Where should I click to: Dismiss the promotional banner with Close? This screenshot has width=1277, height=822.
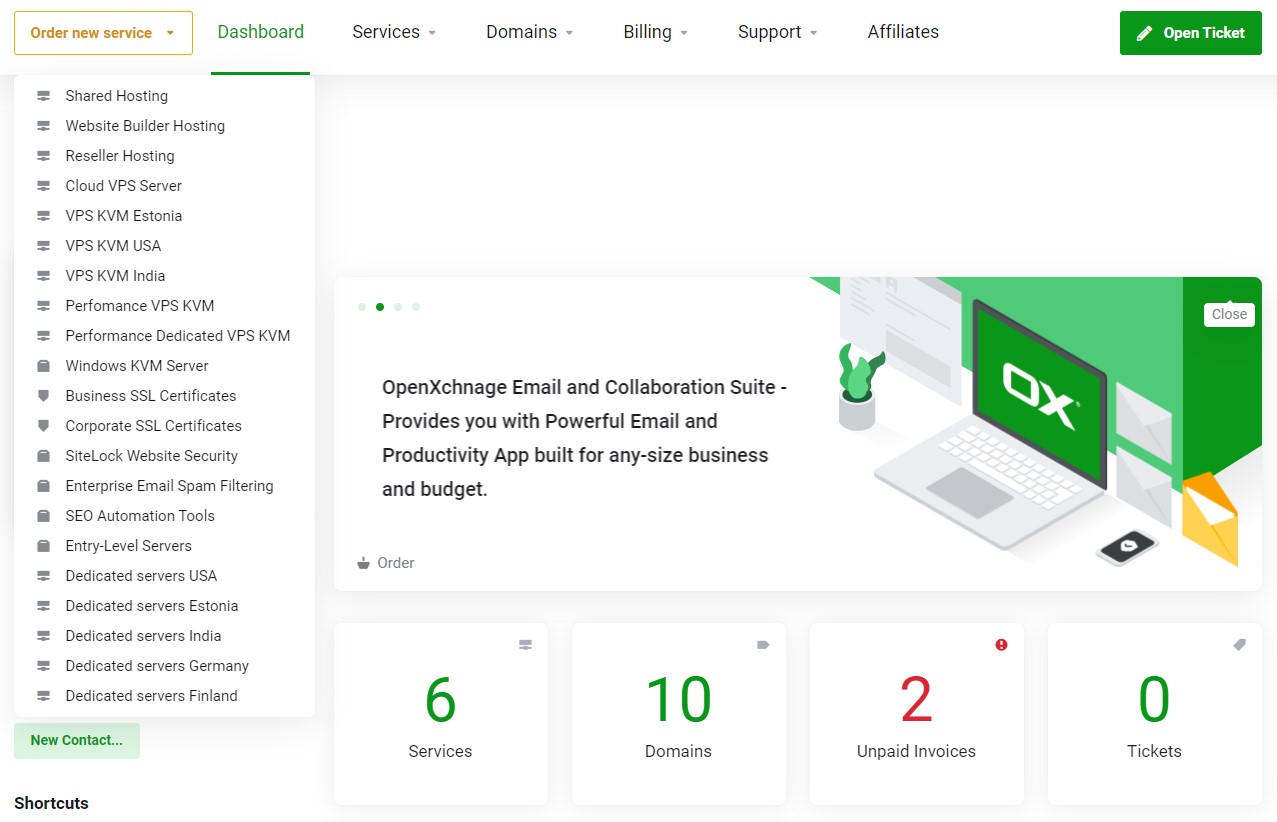pyautogui.click(x=1228, y=314)
